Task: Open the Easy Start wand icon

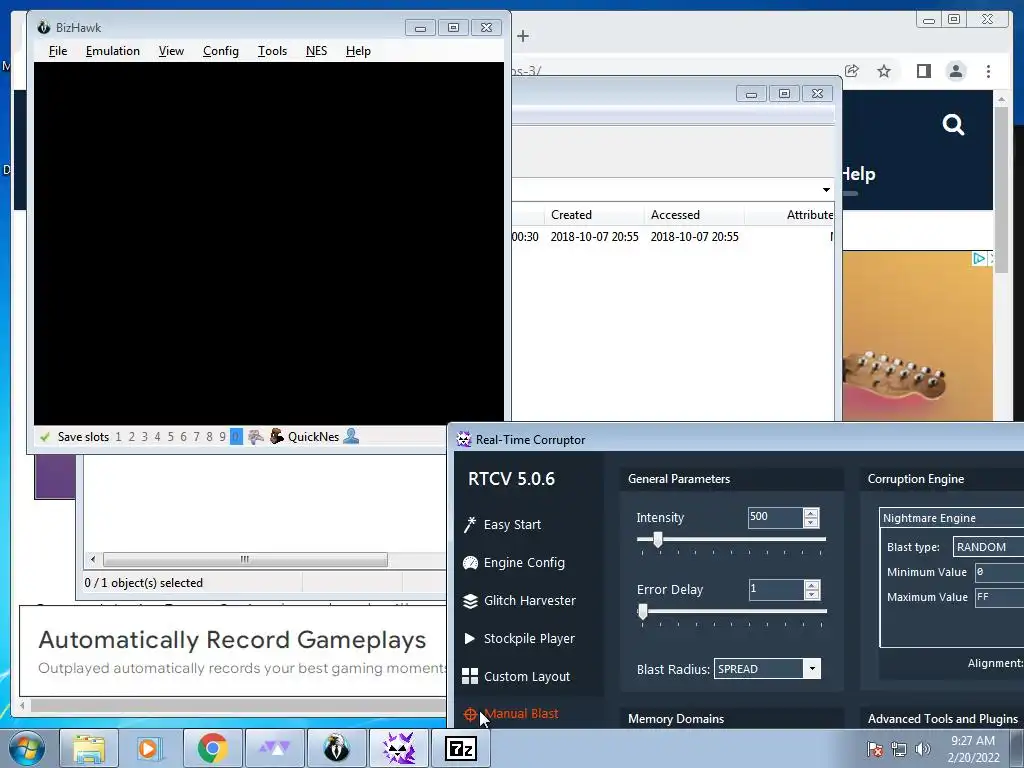Action: click(470, 524)
